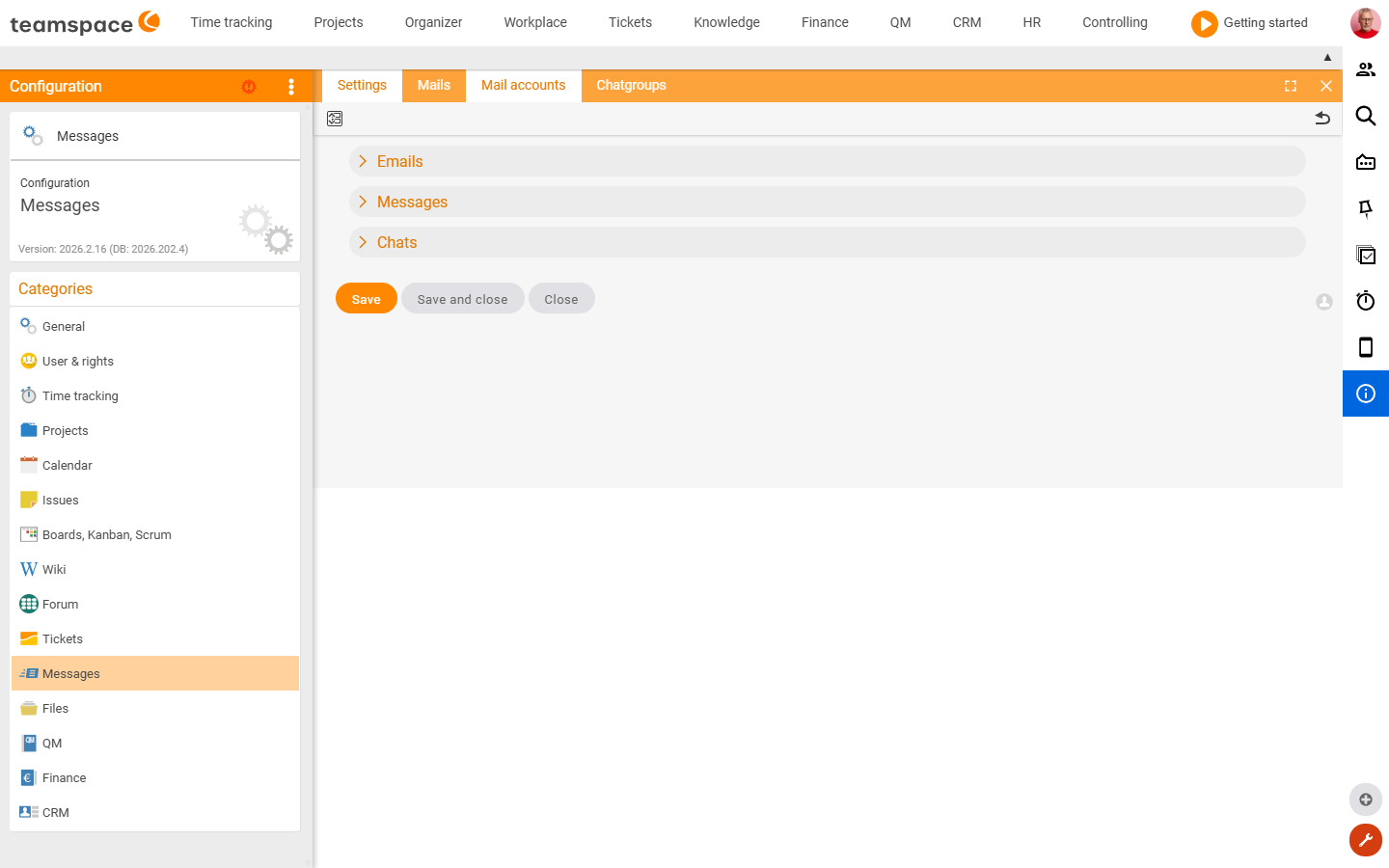Open the folder-with-dots icon in right sidebar
The height and width of the screenshot is (868, 1389).
point(1366,162)
